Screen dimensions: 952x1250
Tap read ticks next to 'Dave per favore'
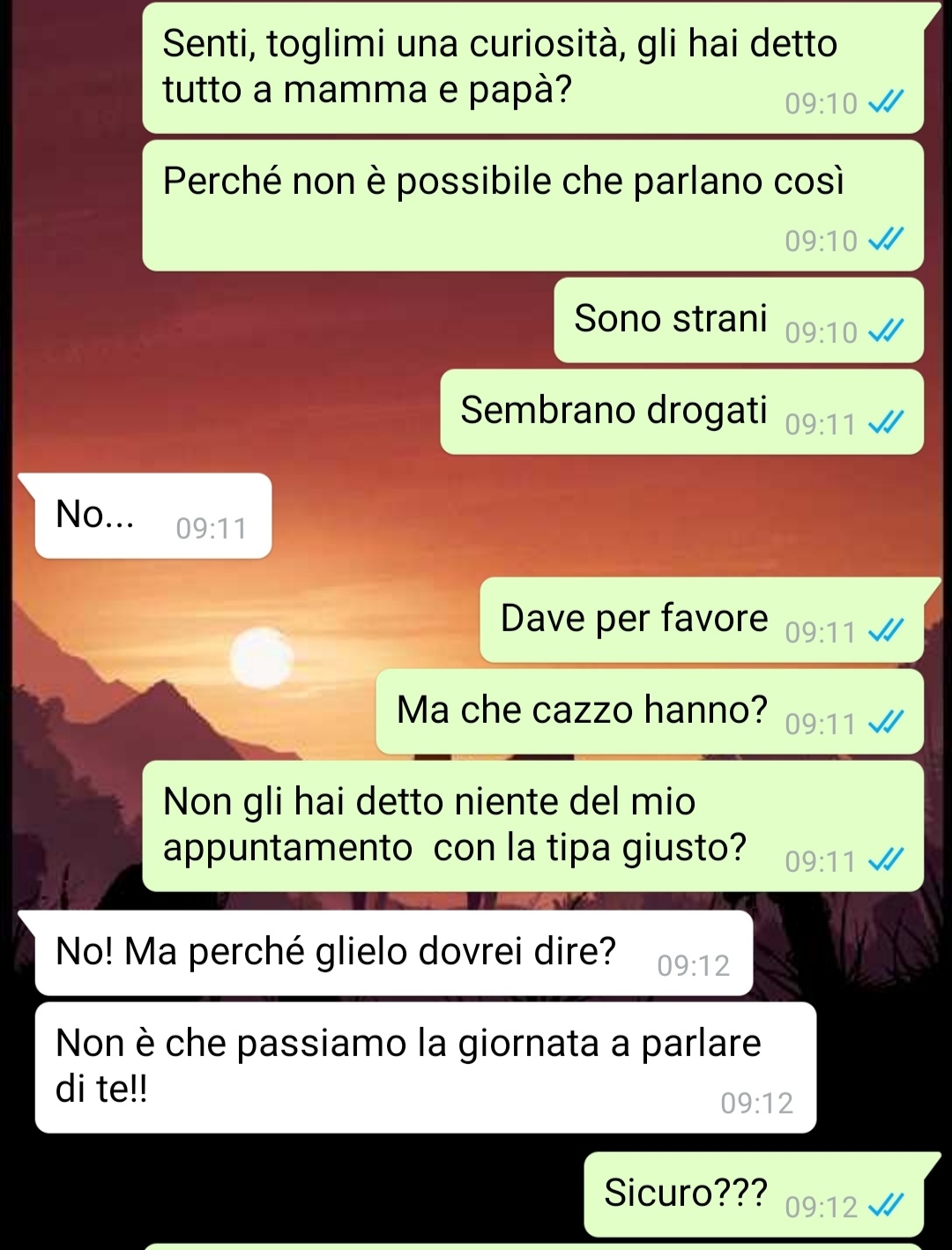pos(886,632)
